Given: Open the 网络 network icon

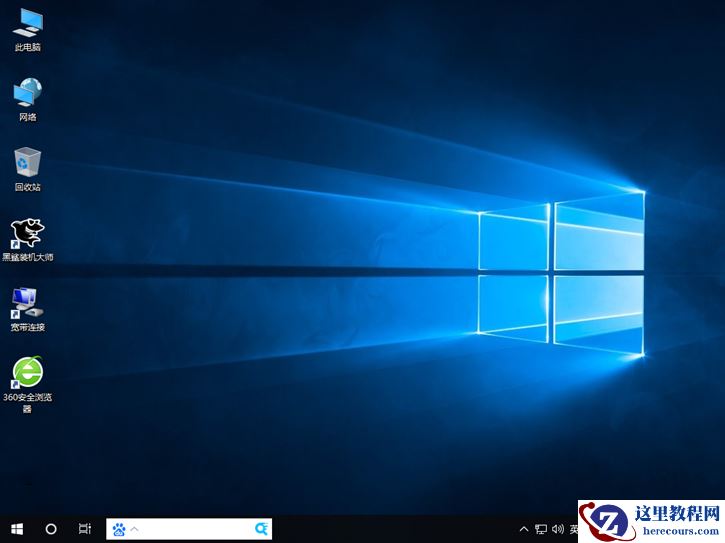Looking at the screenshot, I should (x=28, y=99).
